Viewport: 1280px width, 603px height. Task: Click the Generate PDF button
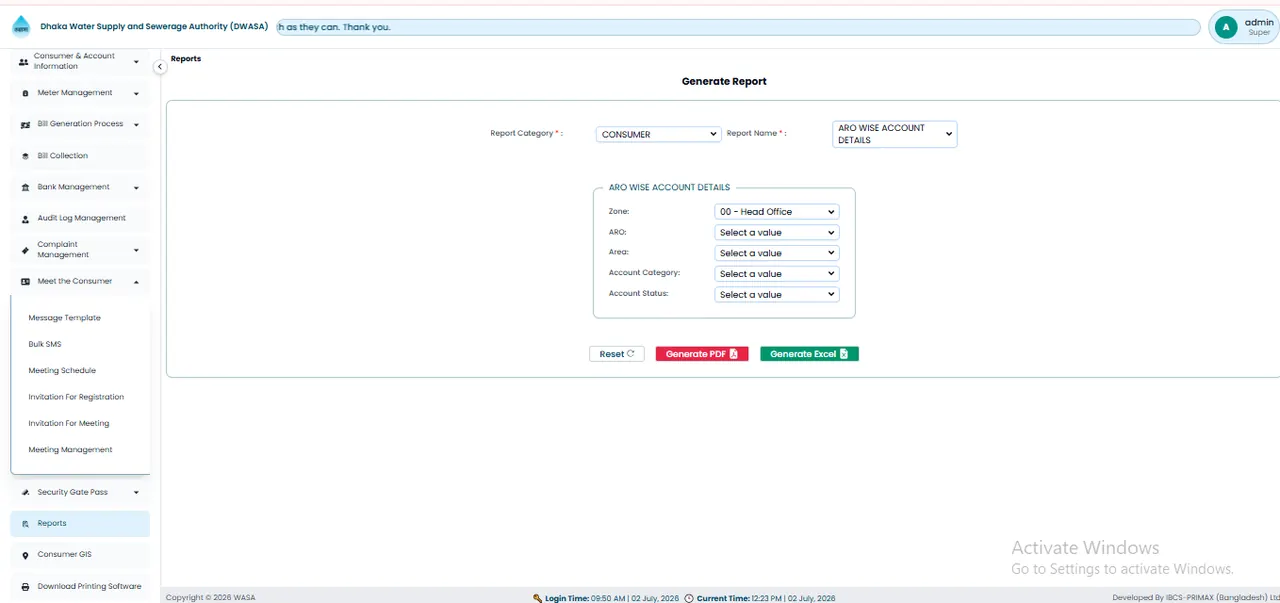(x=702, y=354)
